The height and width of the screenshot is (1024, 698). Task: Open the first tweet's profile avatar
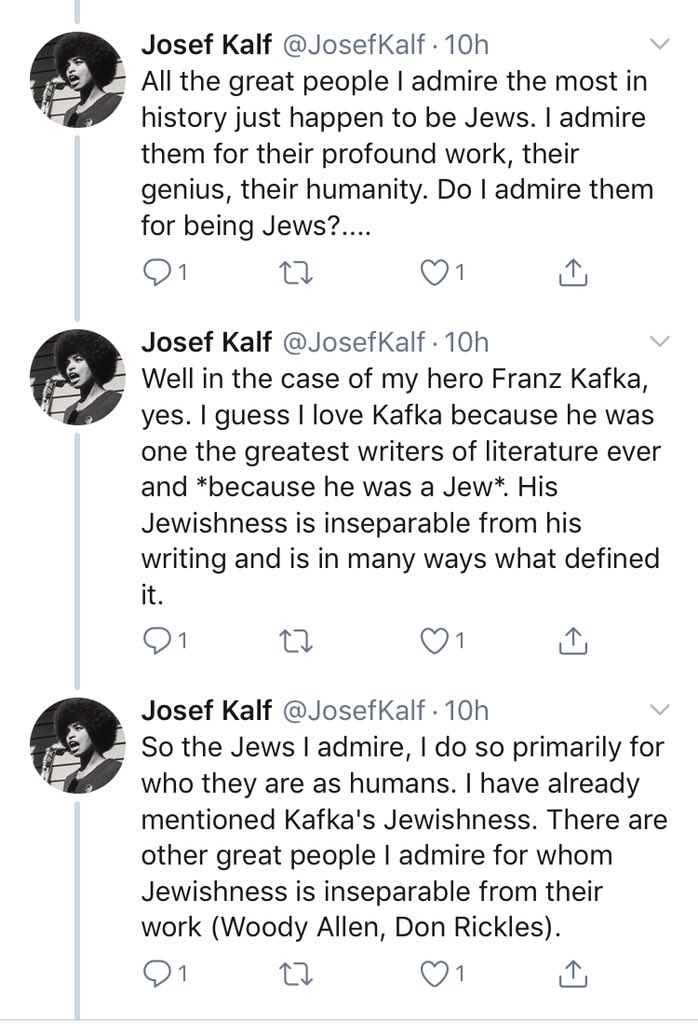tap(77, 80)
